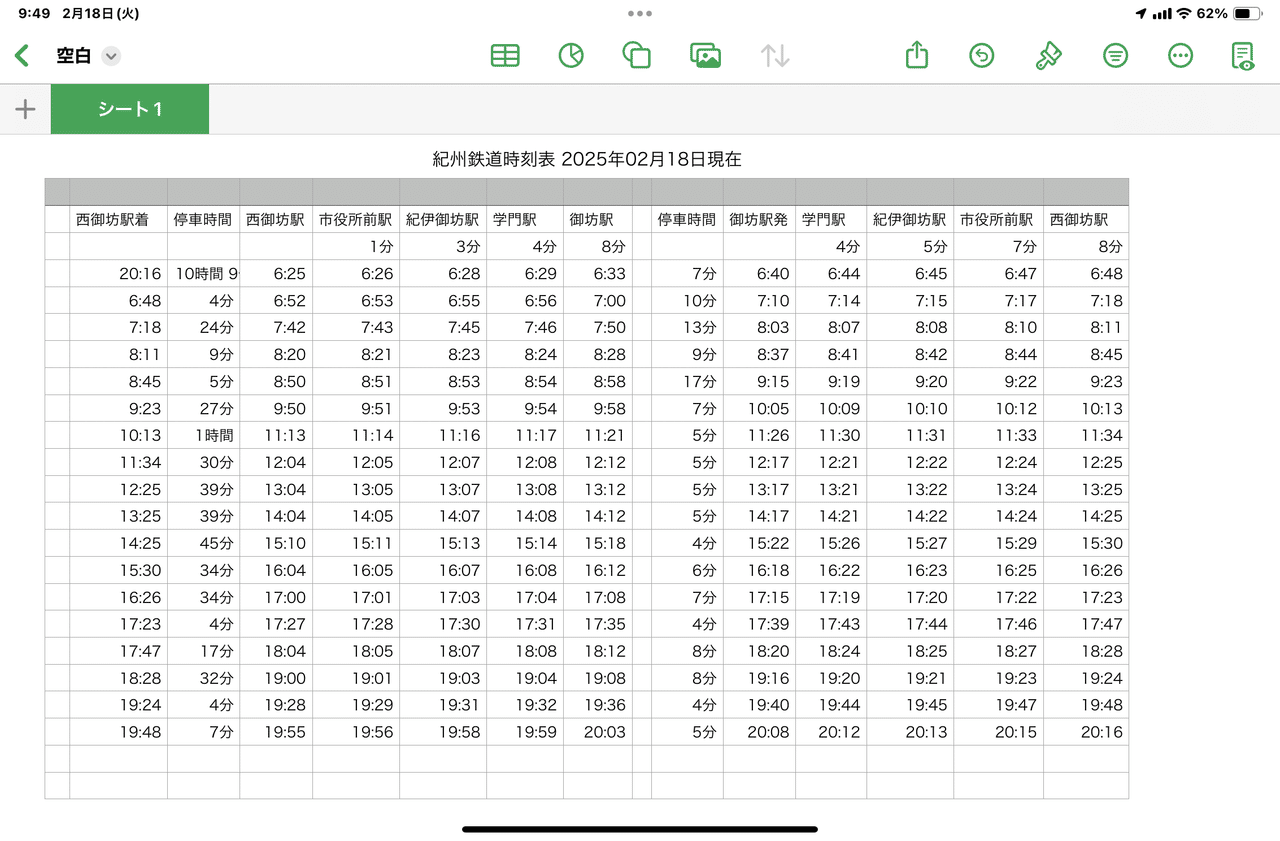Viewport: 1280px width, 841px height.
Task: Select the table title 紀州鉄道時刻表 2025年02月18日現在
Action: 587,159
